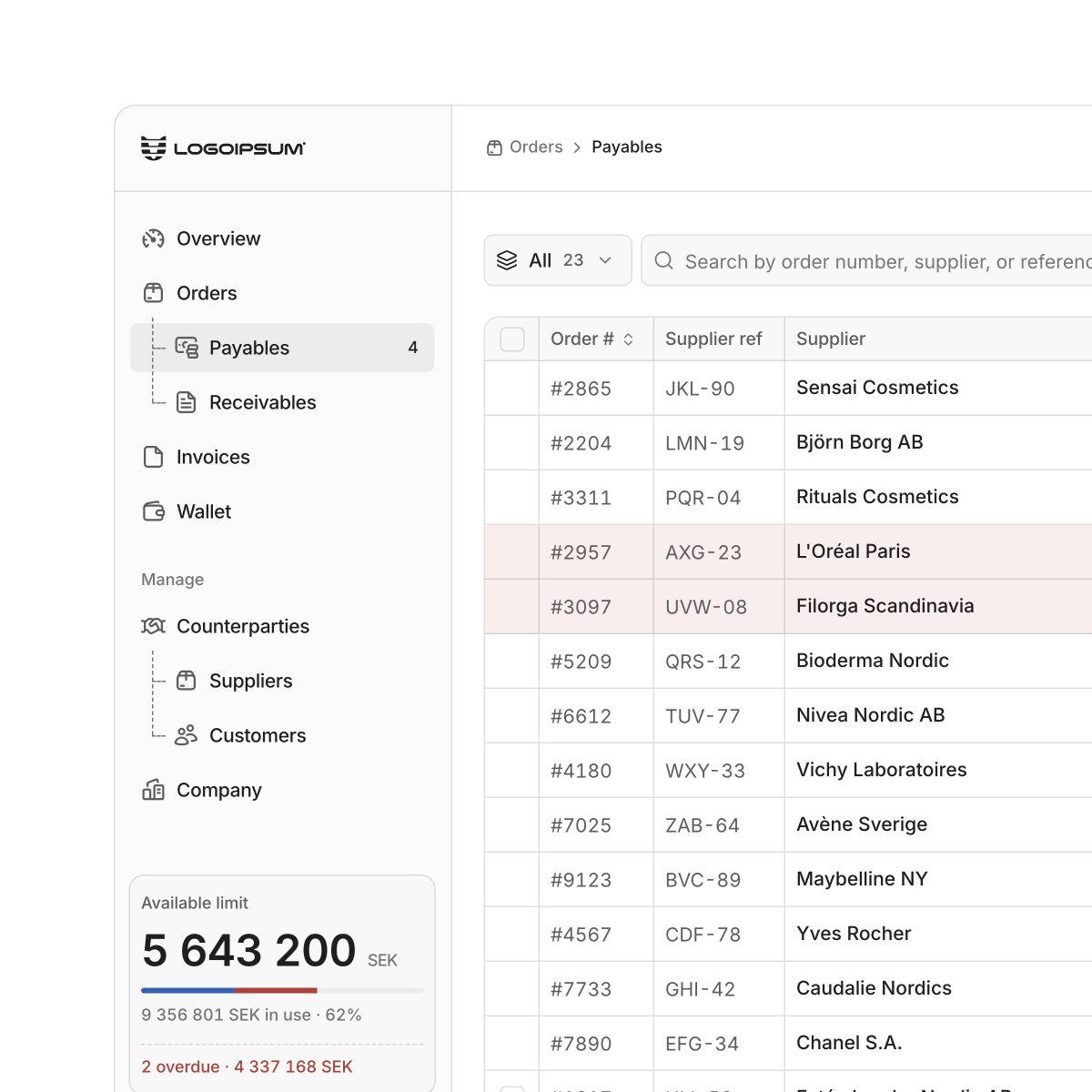
Task: Sort by Order # using sort arrows
Action: click(628, 339)
